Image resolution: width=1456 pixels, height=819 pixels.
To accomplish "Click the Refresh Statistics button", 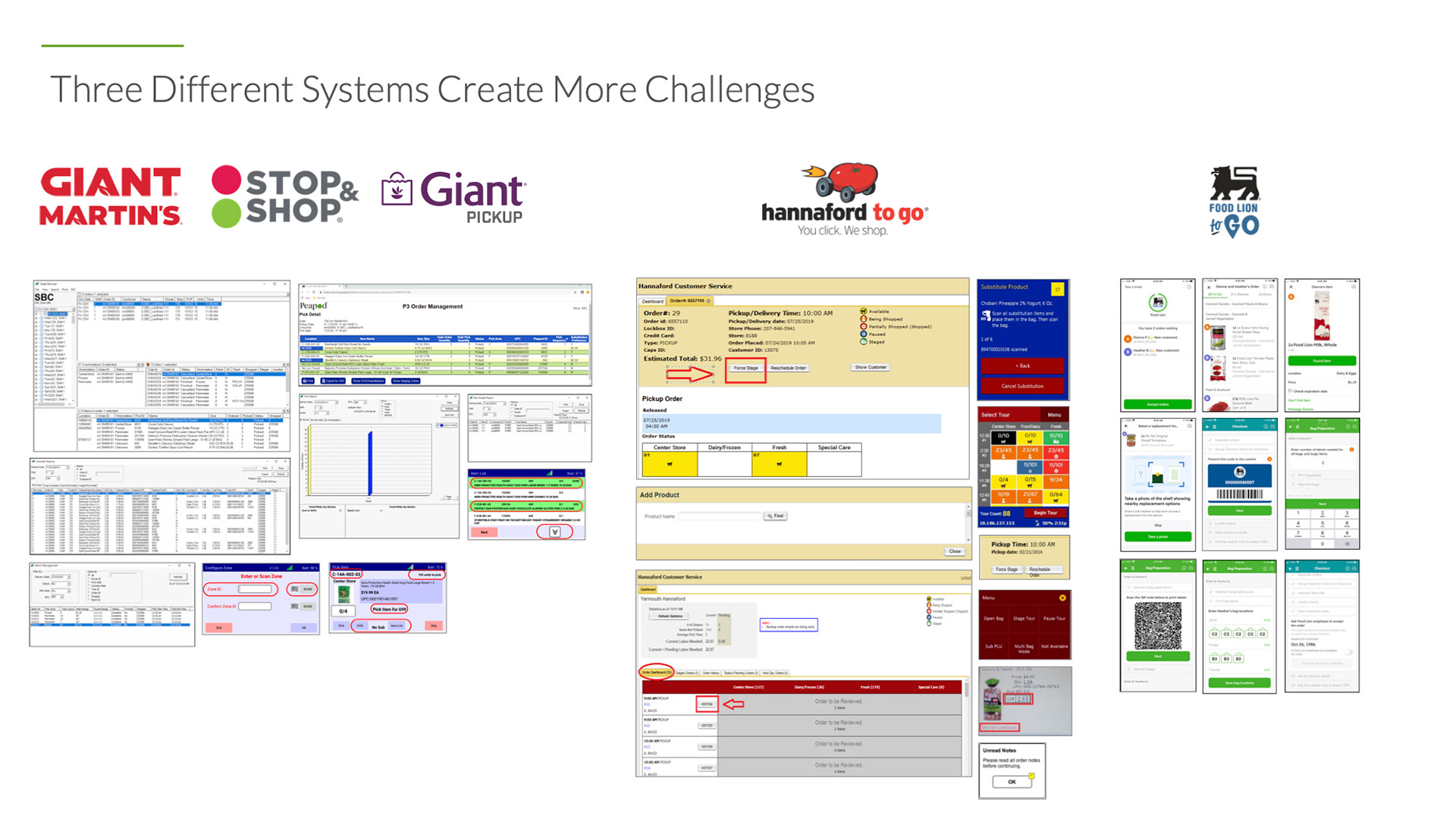I will (x=670, y=616).
